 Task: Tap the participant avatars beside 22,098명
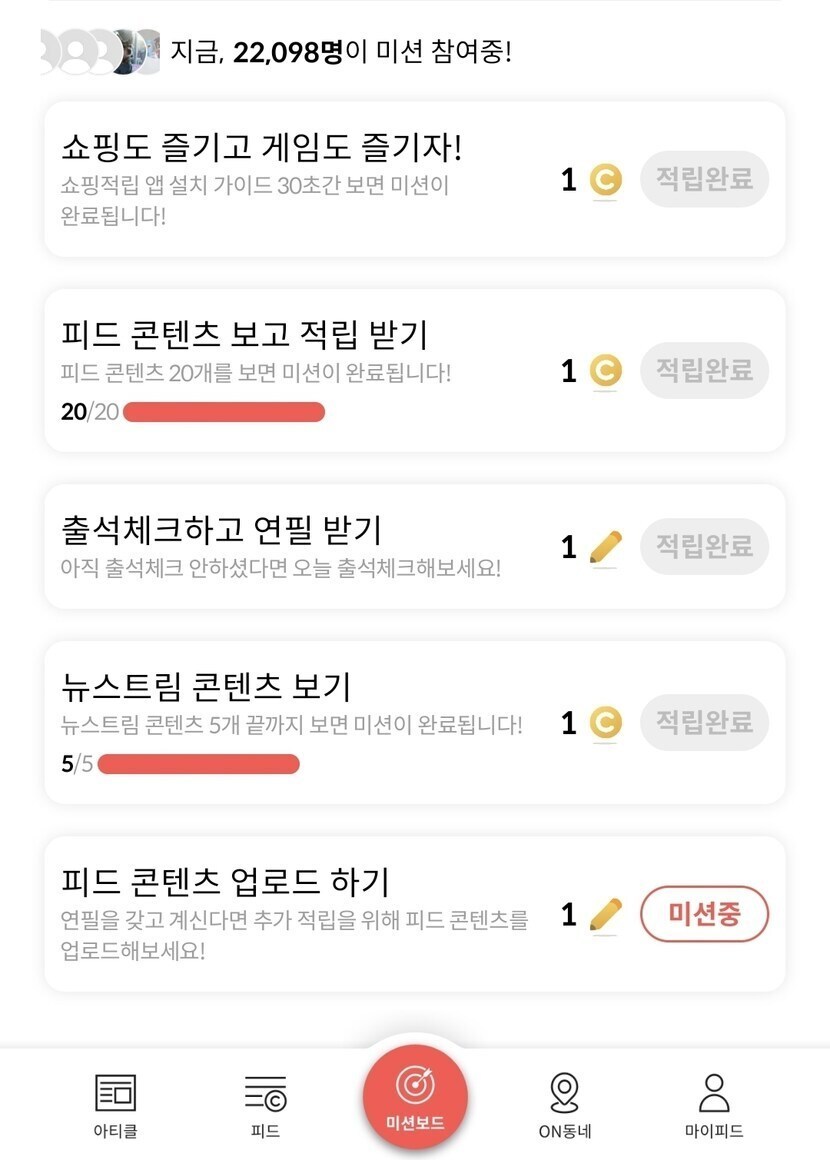pyautogui.click(x=100, y=52)
